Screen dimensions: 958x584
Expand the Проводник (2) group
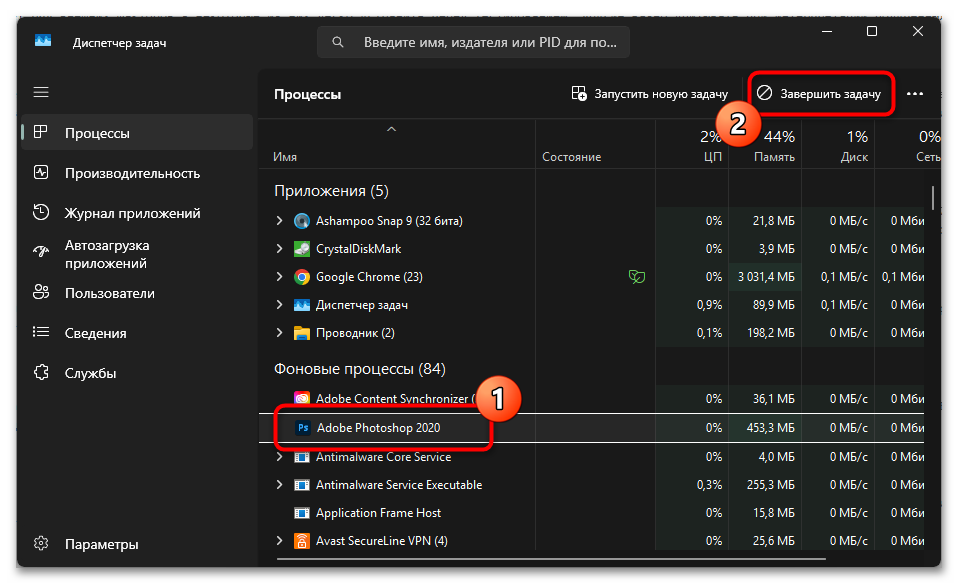tap(280, 333)
